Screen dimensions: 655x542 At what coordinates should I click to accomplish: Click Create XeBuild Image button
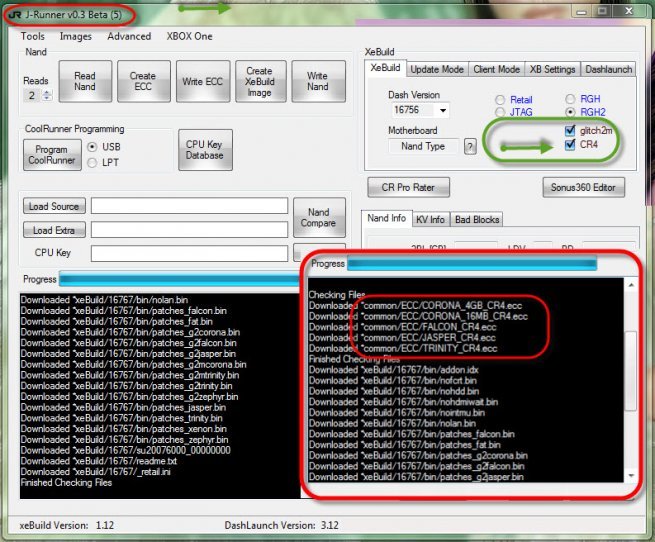click(260, 81)
